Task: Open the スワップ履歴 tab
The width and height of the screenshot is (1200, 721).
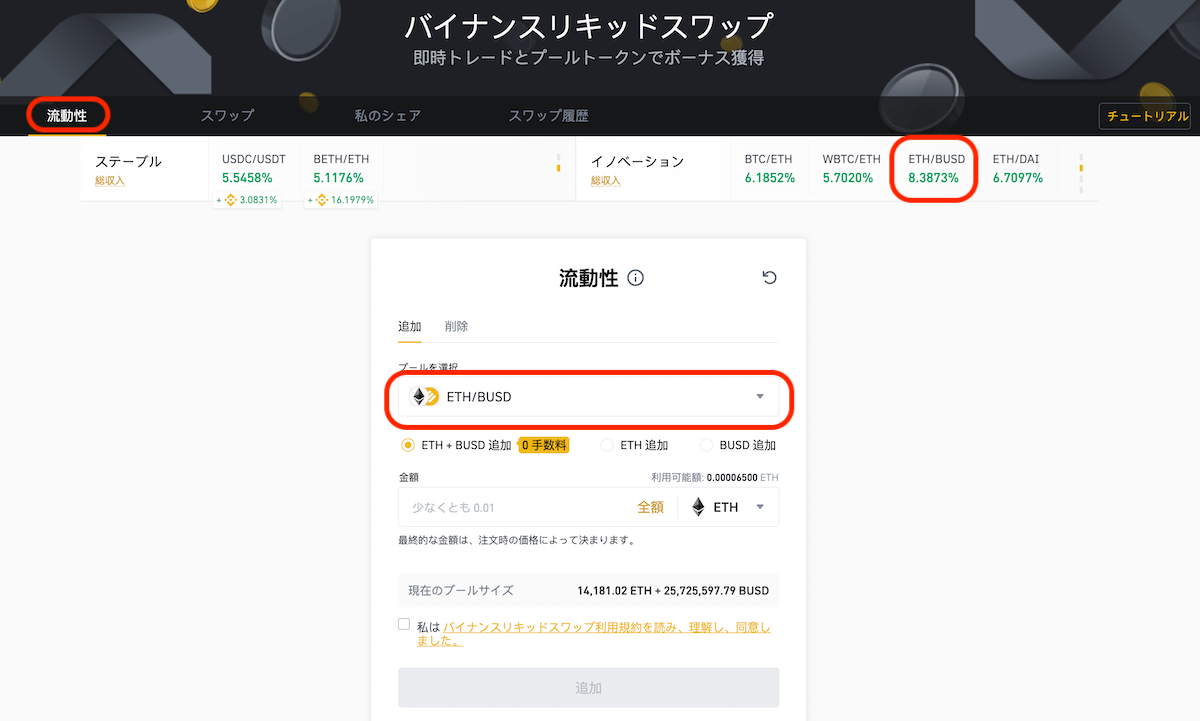Action: (x=548, y=116)
